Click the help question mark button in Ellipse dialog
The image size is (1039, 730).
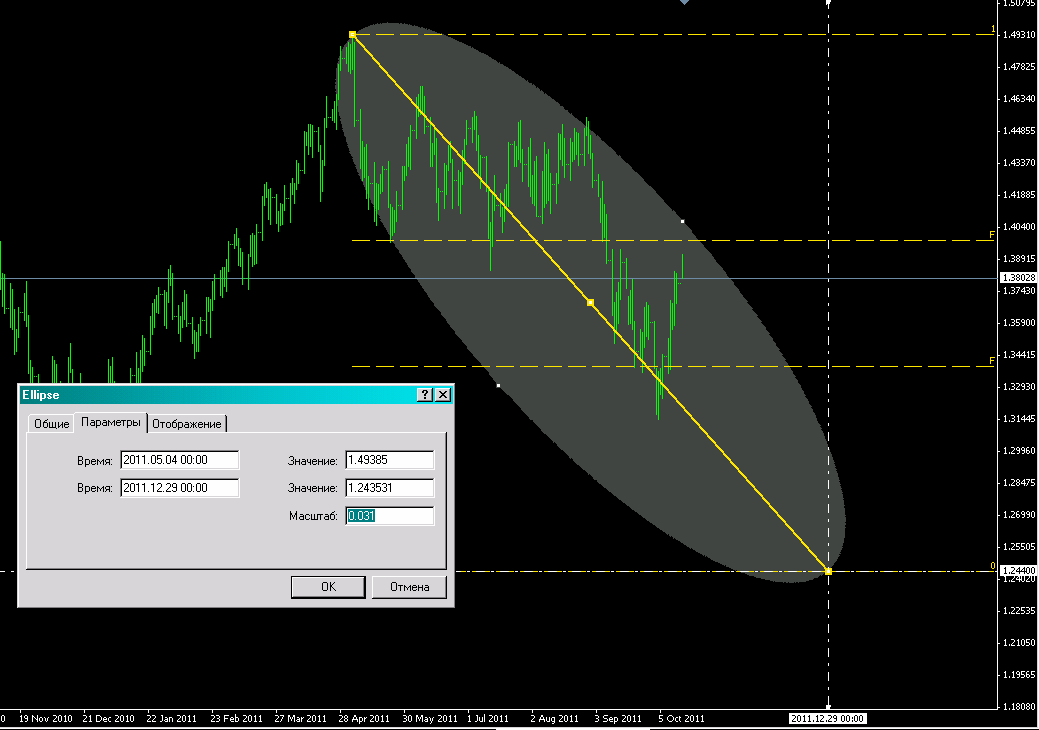click(x=424, y=395)
